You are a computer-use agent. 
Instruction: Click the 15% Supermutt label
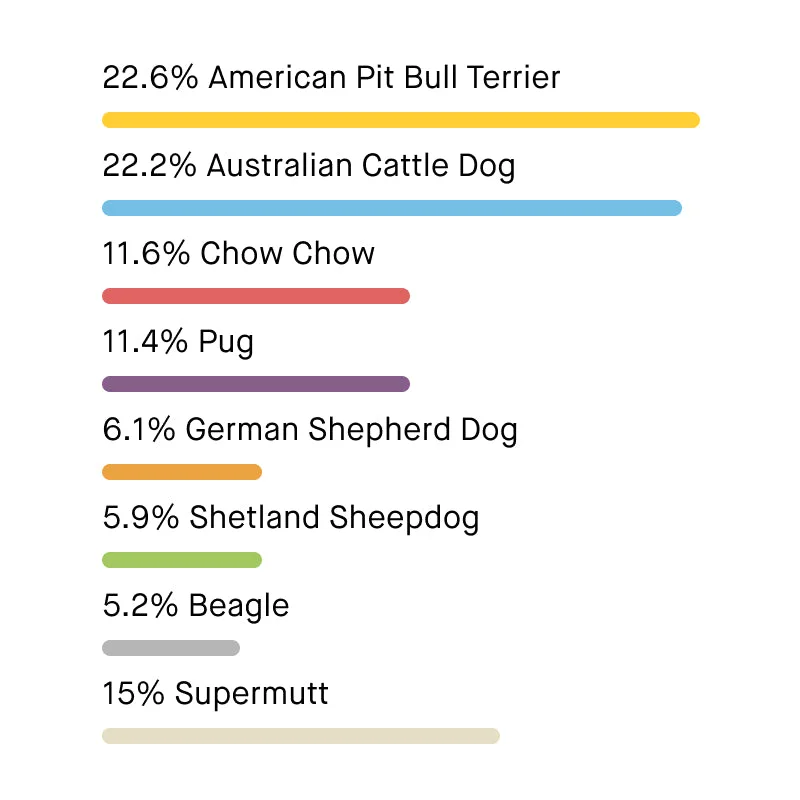point(215,694)
